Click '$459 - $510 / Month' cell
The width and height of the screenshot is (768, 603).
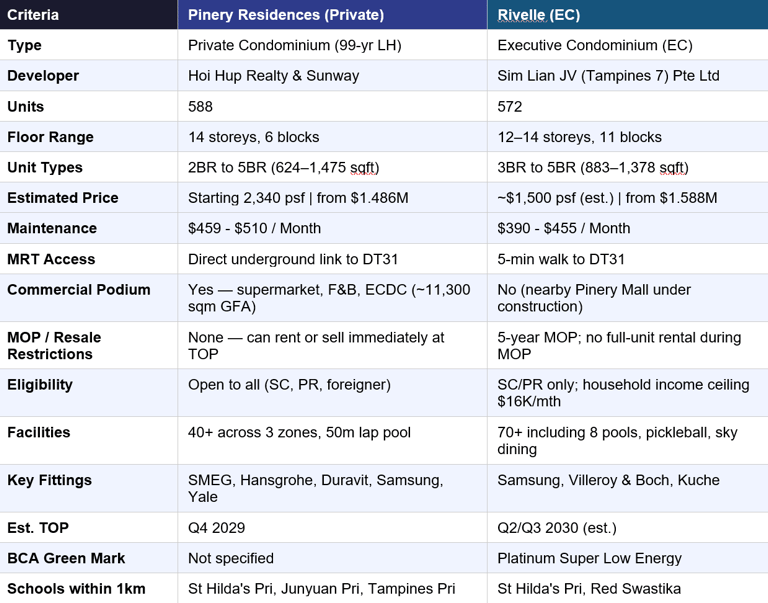pos(333,228)
